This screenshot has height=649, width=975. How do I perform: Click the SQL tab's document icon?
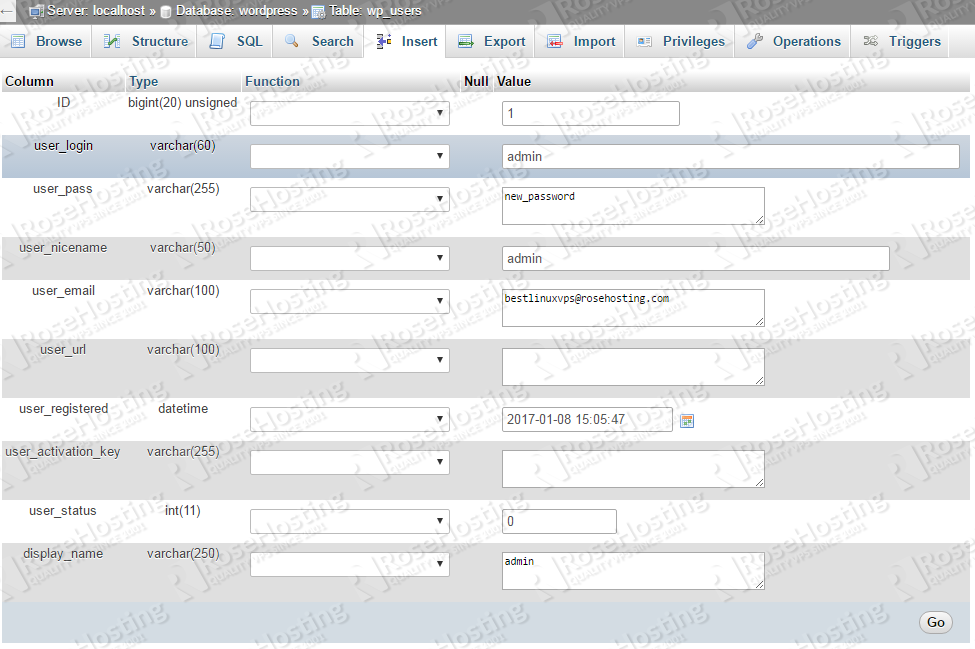click(x=217, y=42)
